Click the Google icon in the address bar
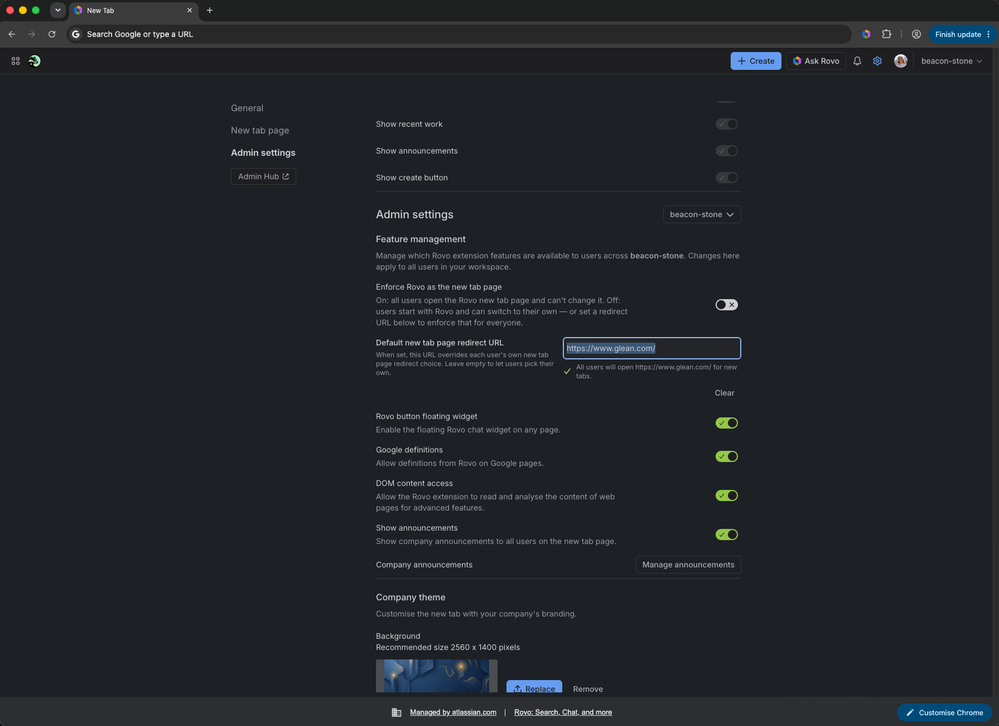 [x=76, y=34]
